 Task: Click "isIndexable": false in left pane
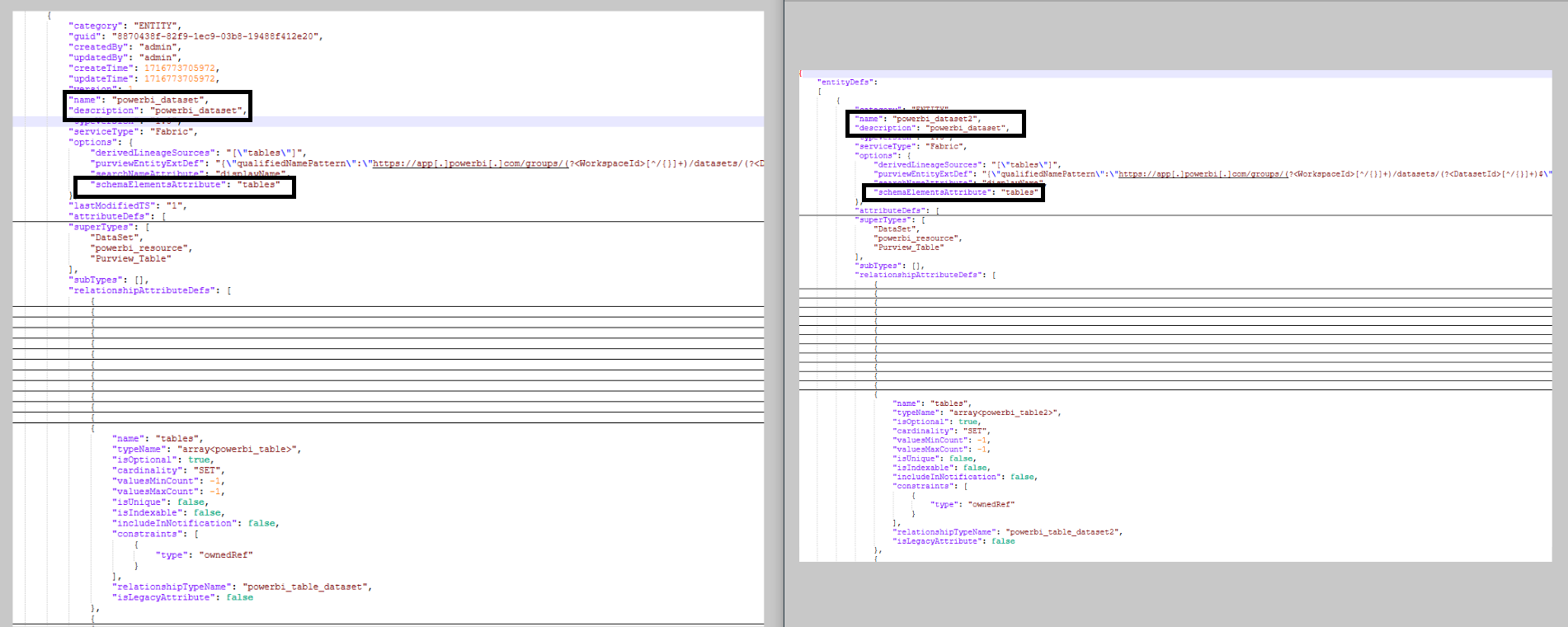pyautogui.click(x=168, y=513)
